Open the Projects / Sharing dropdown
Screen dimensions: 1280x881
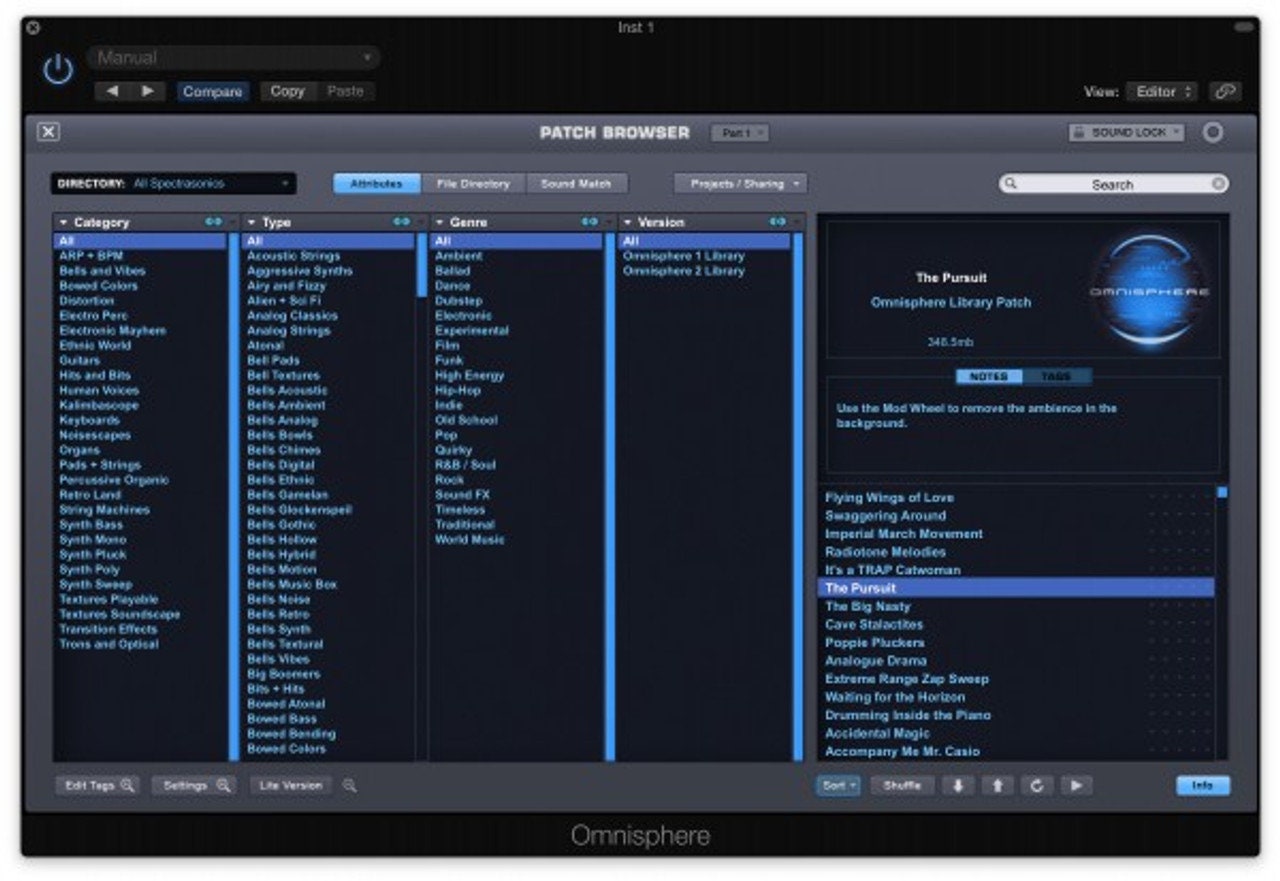click(740, 184)
